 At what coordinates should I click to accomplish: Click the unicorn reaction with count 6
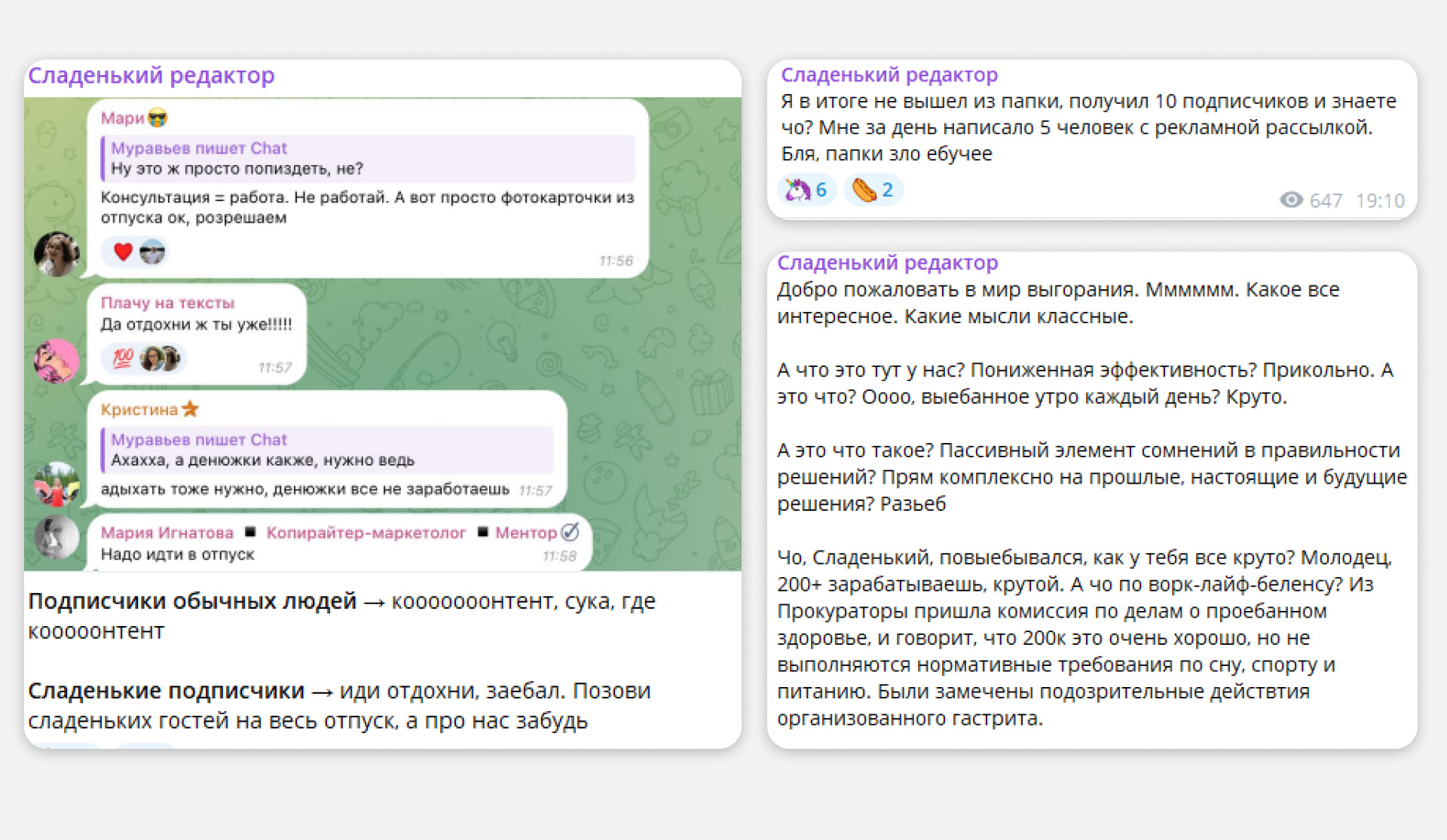(x=805, y=190)
